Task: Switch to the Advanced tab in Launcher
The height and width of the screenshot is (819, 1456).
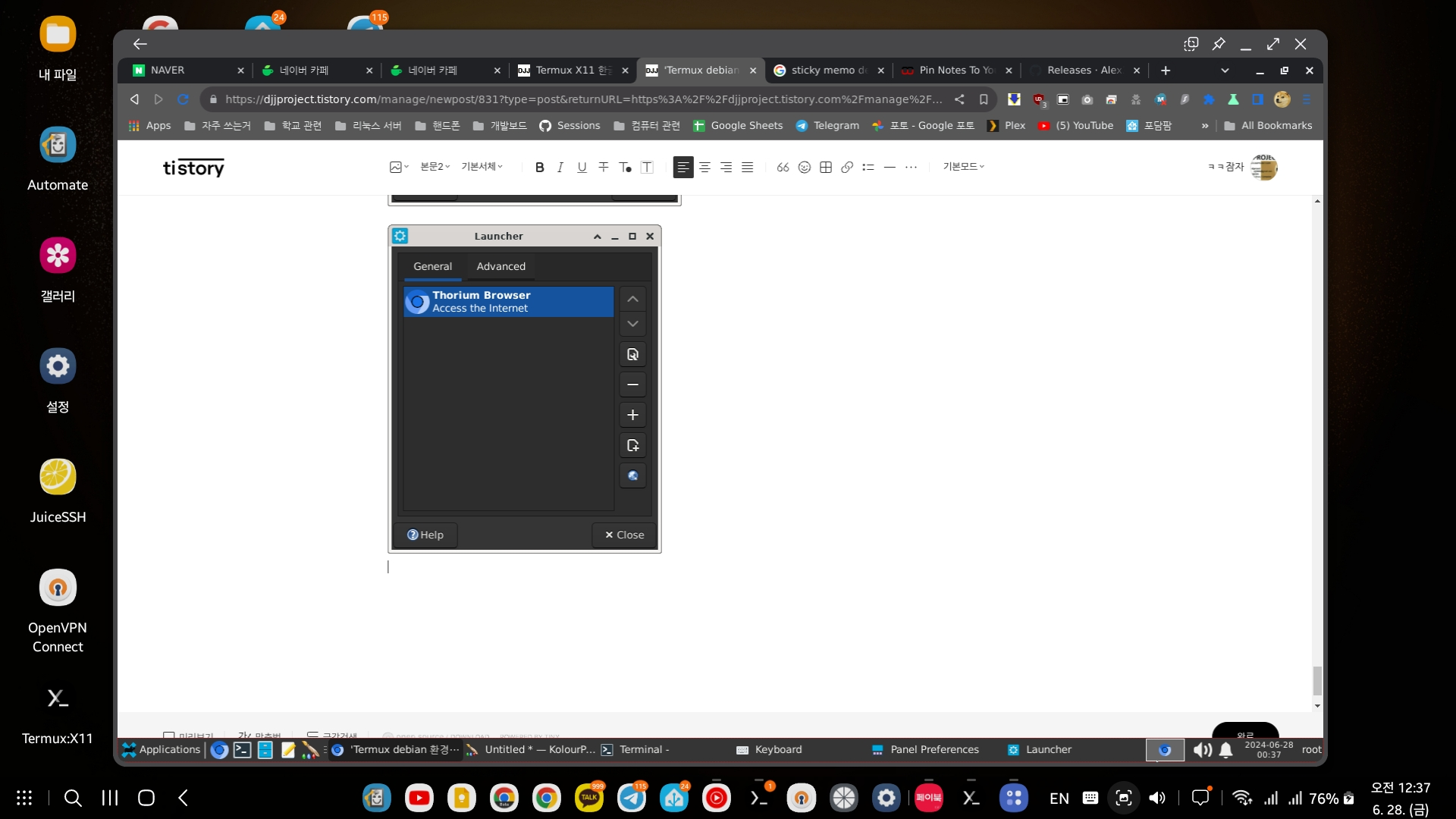Action: point(500,266)
